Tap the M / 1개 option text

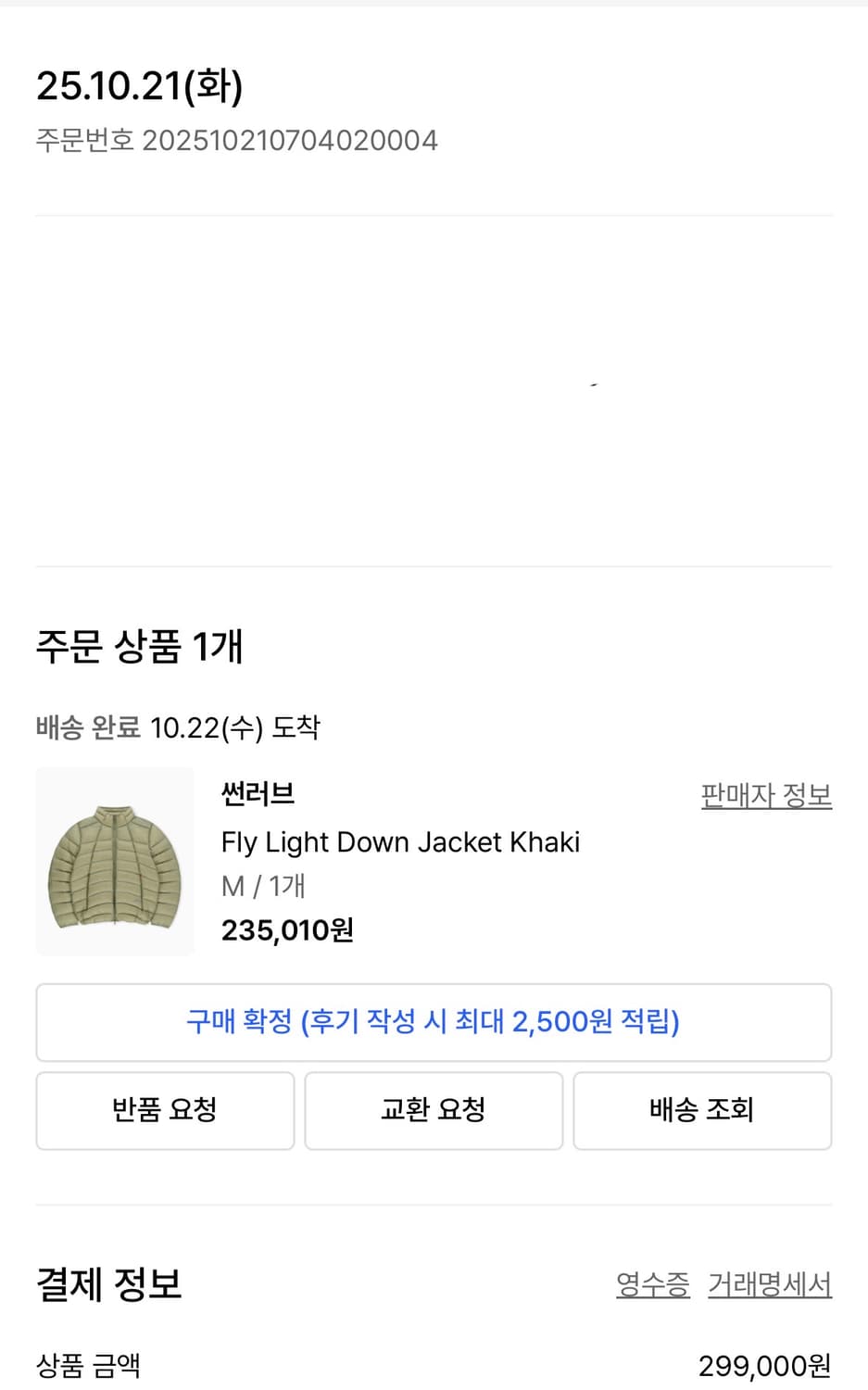point(263,887)
